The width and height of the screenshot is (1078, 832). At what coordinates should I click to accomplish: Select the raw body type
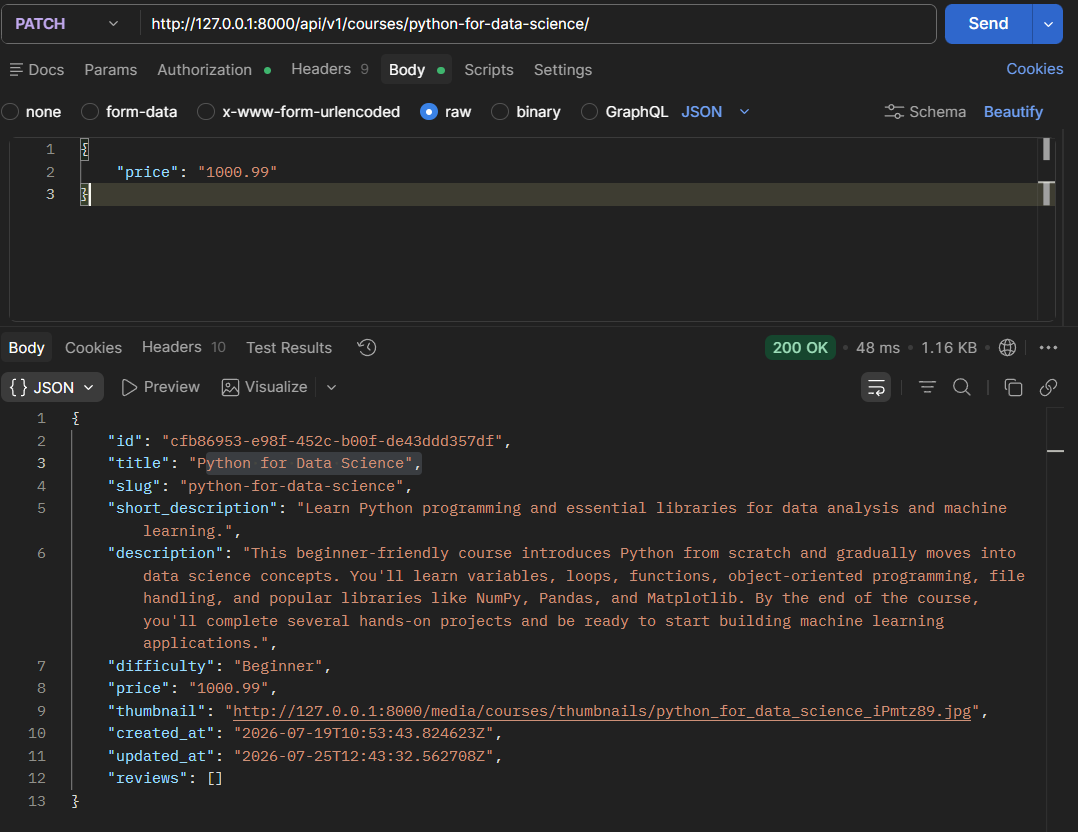click(x=446, y=111)
